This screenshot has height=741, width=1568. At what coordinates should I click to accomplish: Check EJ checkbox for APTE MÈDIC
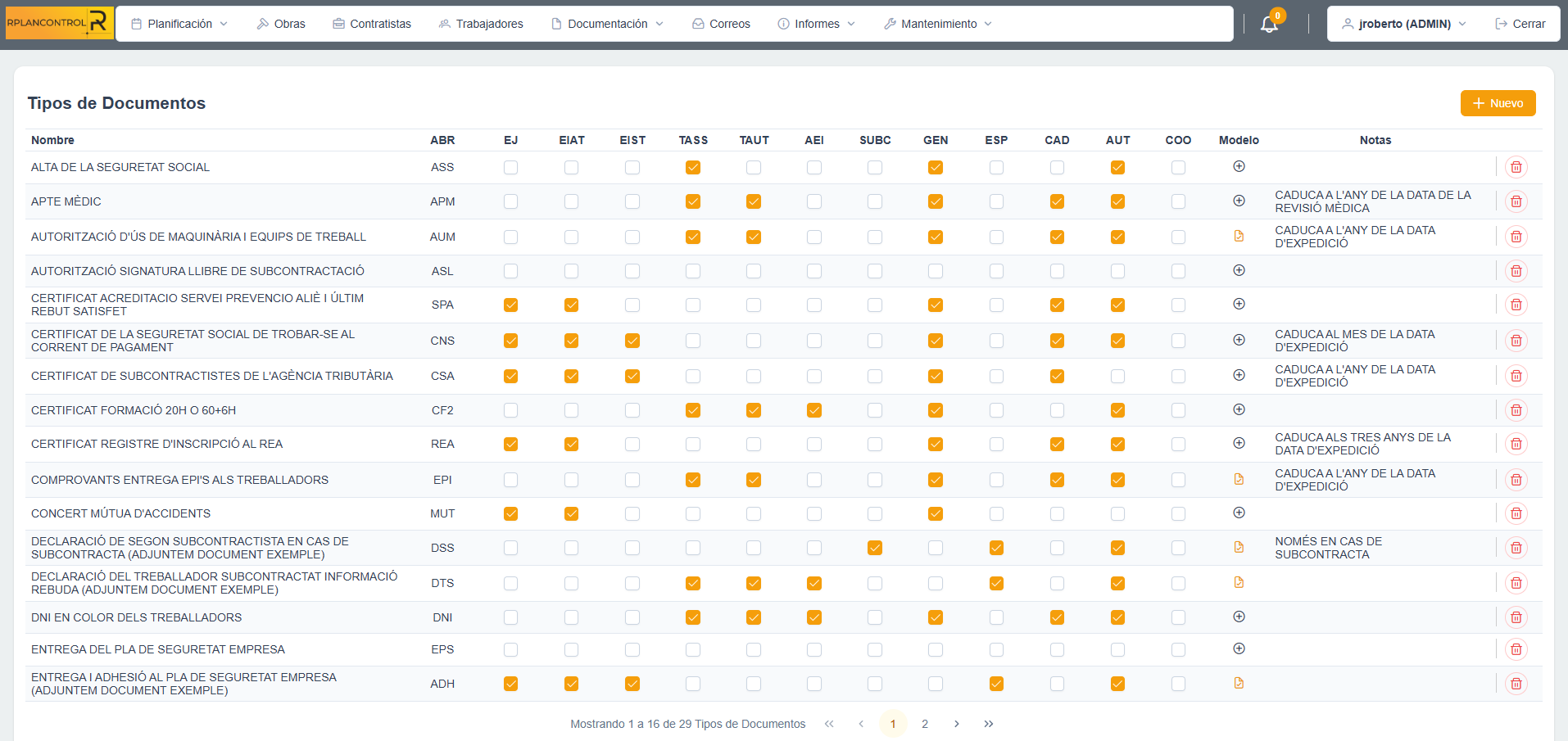click(510, 201)
